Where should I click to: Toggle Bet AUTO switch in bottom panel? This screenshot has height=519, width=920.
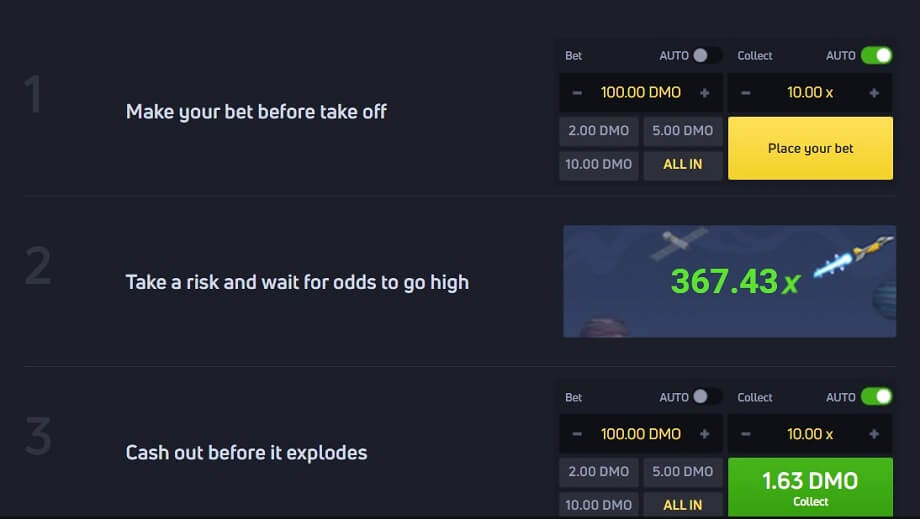tap(706, 396)
